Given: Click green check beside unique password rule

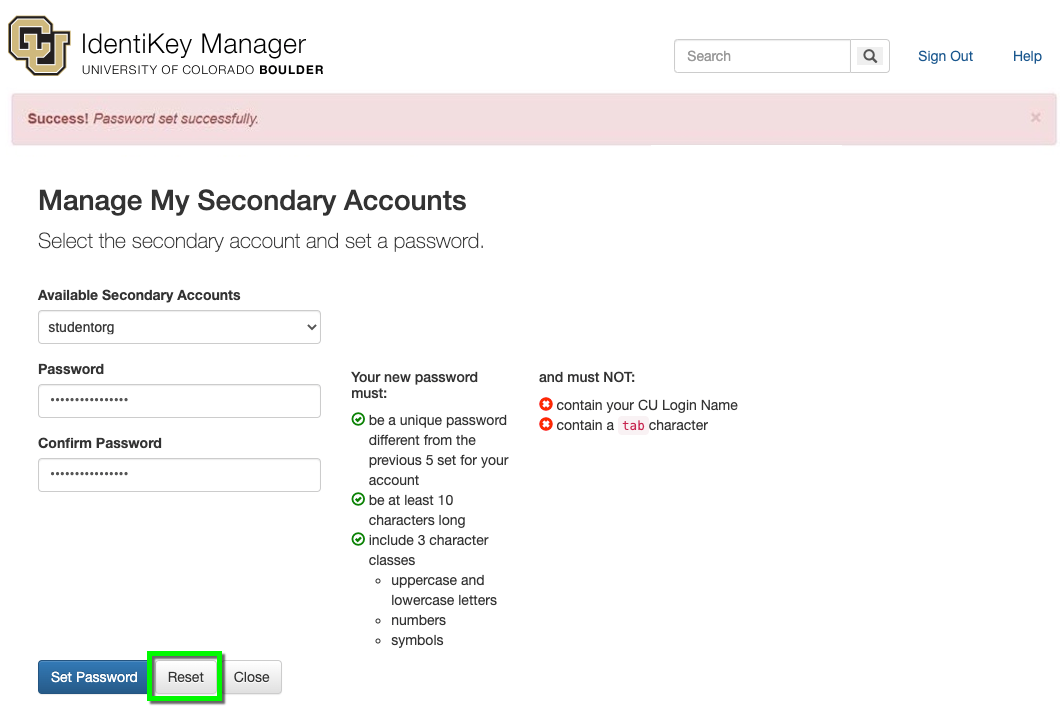Looking at the screenshot, I should point(358,420).
